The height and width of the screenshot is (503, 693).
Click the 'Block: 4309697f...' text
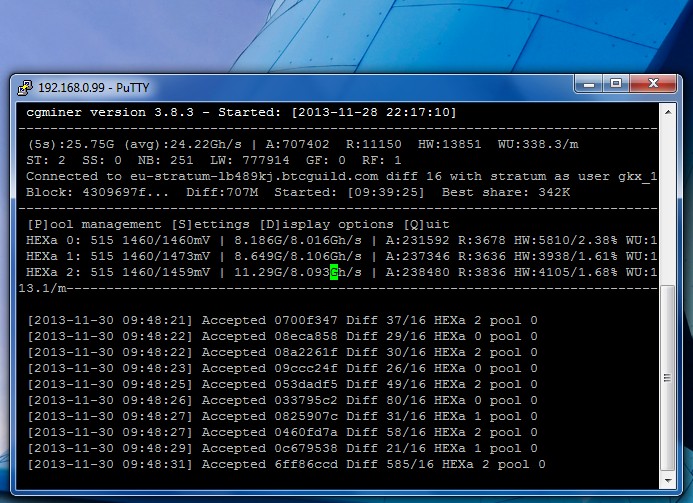pyautogui.click(x=98, y=192)
